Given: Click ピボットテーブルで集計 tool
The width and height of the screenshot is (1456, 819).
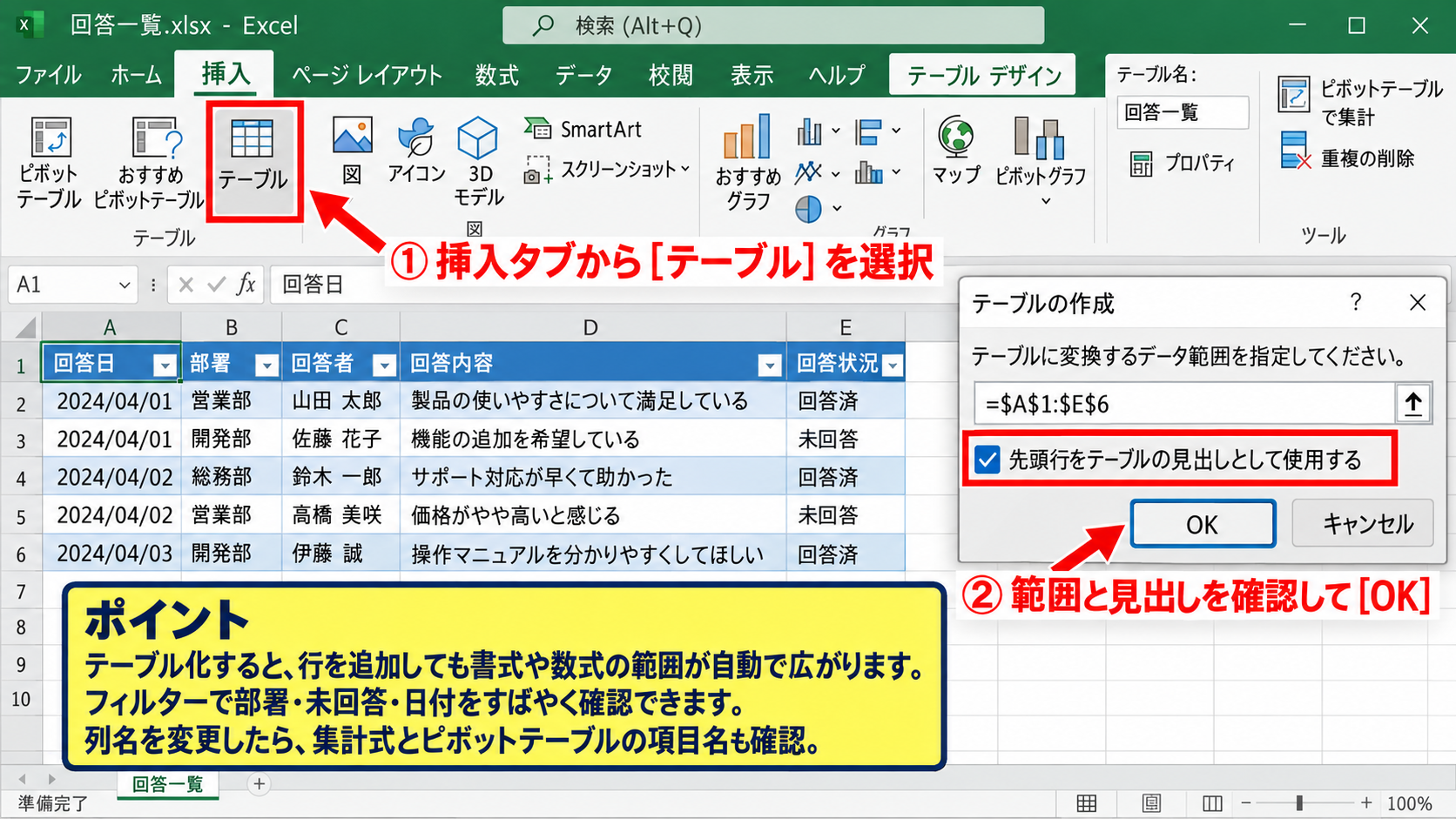Looking at the screenshot, I should click(x=1360, y=102).
